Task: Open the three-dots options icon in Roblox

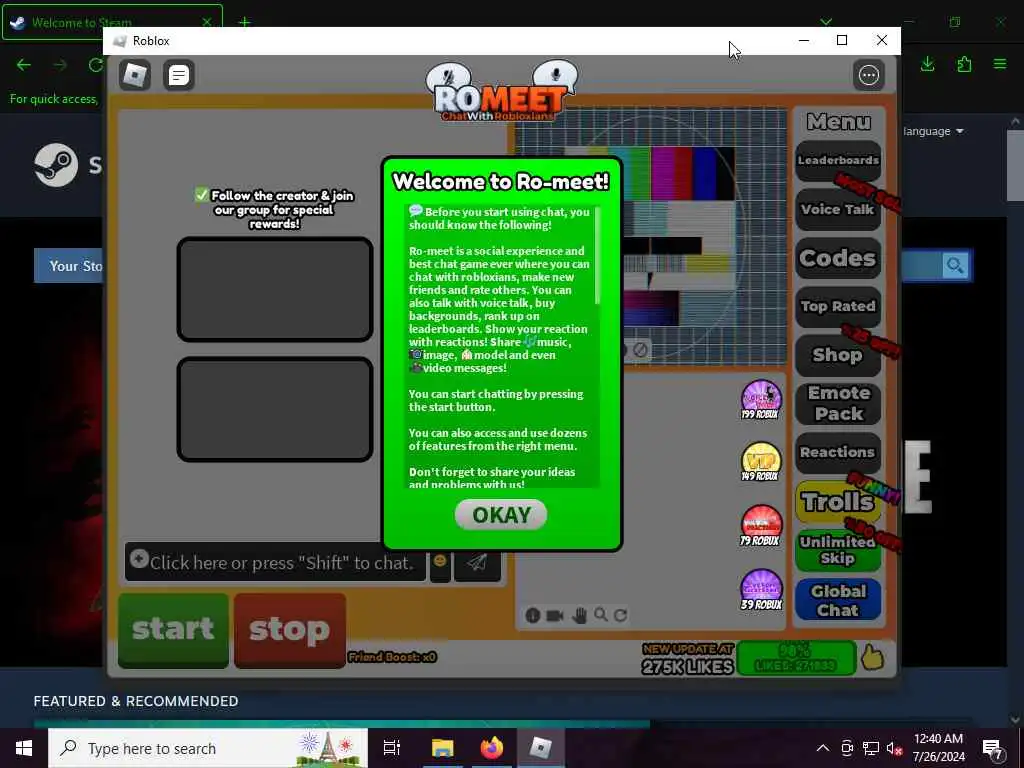Action: click(x=869, y=75)
